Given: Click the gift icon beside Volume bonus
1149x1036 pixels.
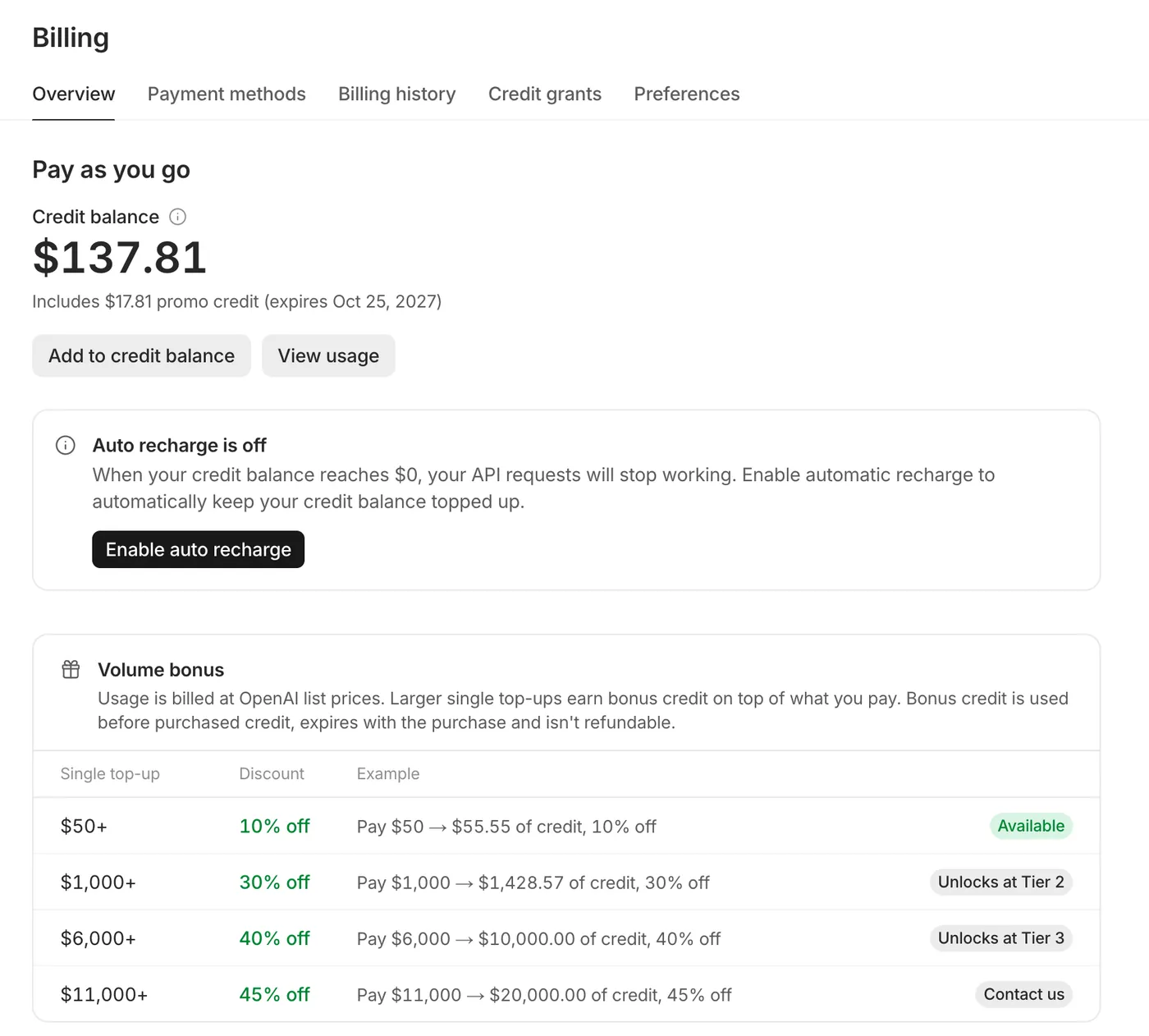Looking at the screenshot, I should (x=71, y=669).
